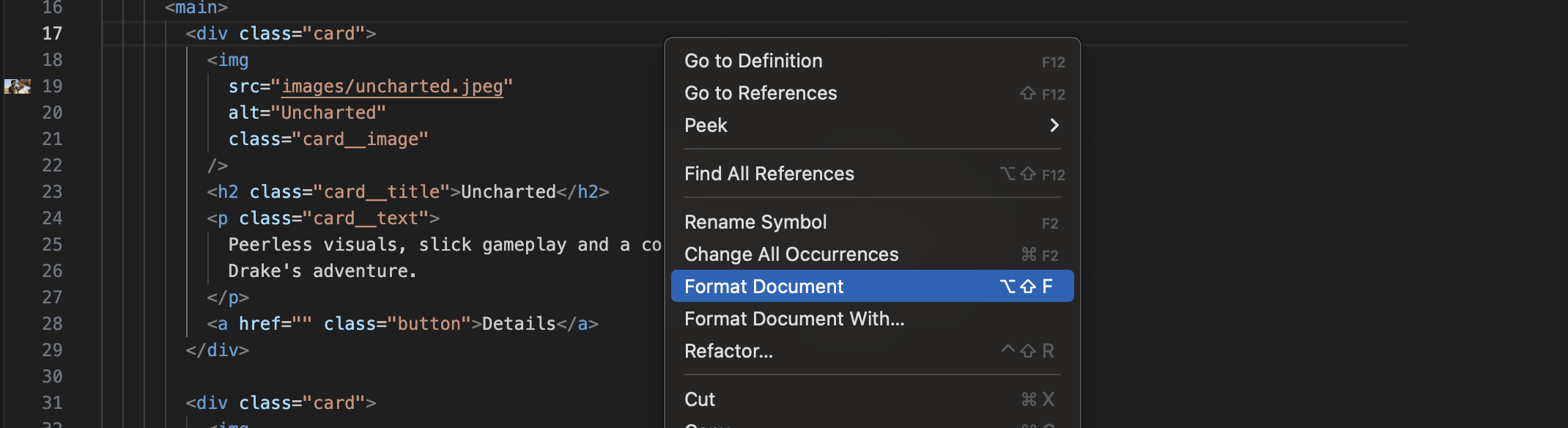Expand the Peek submenu arrow
Image resolution: width=1568 pixels, height=428 pixels.
1054,125
